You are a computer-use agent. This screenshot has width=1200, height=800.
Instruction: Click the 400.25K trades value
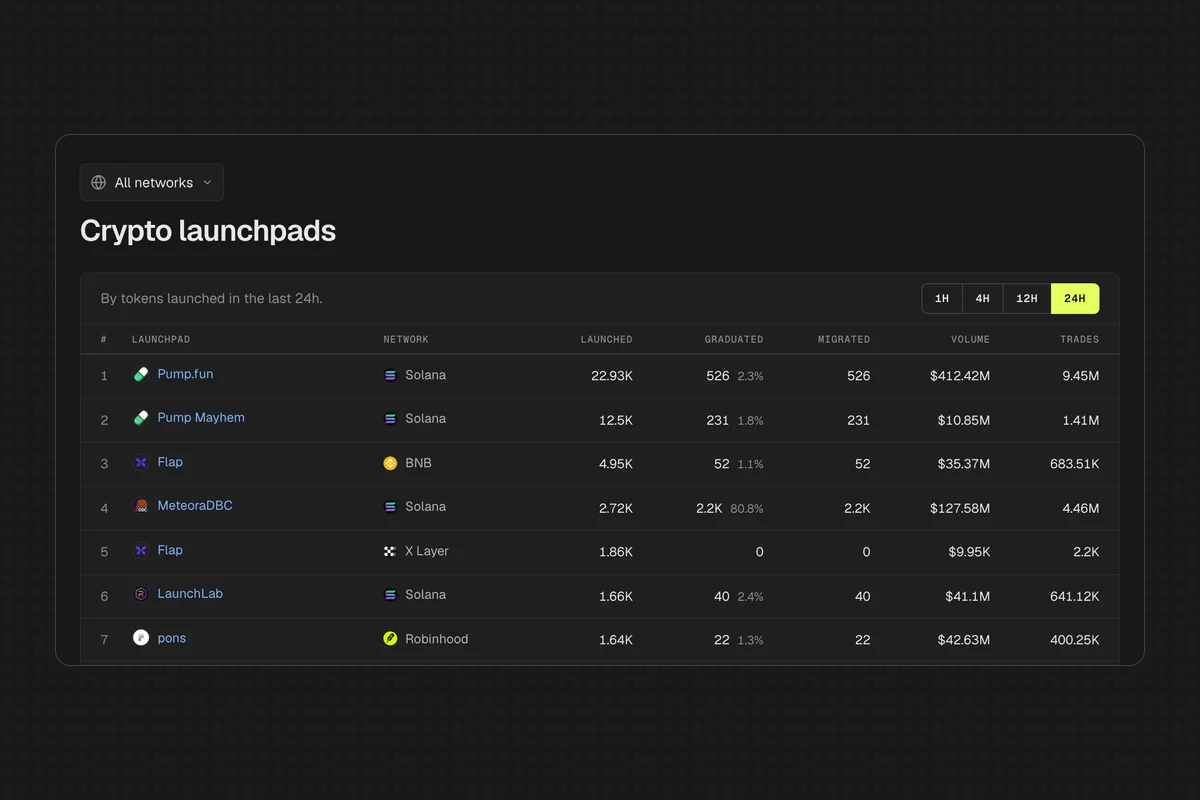[1075, 640]
